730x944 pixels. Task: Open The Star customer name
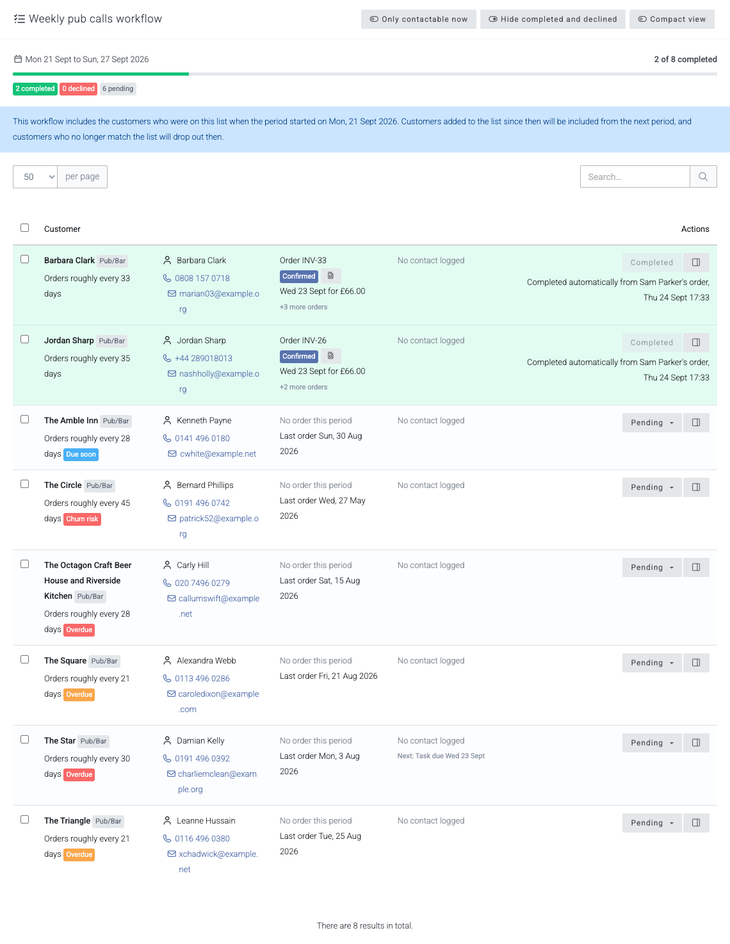click(x=60, y=741)
